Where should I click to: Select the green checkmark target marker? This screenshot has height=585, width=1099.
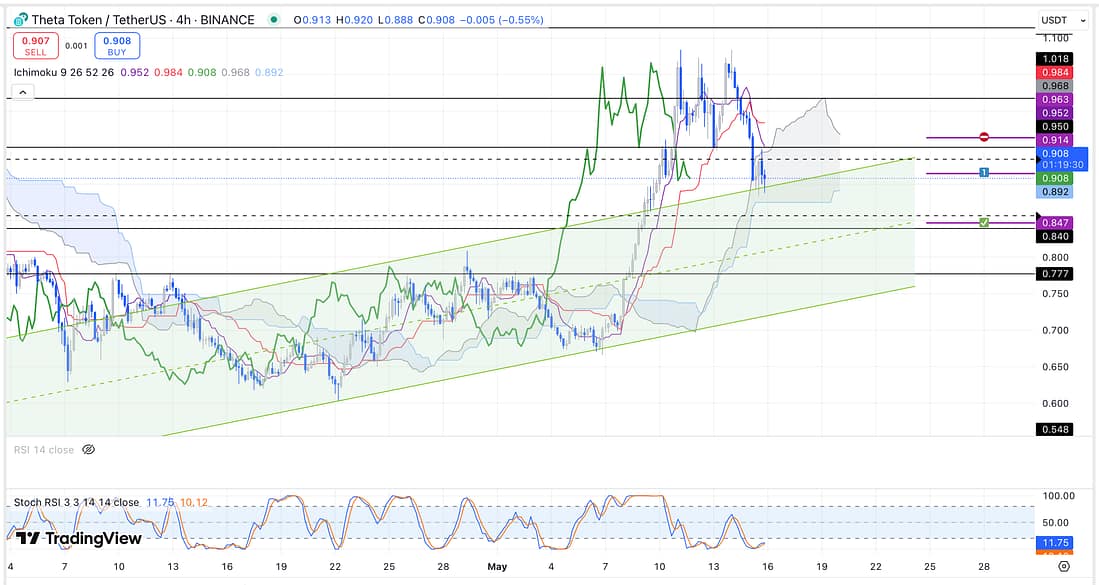(x=984, y=222)
